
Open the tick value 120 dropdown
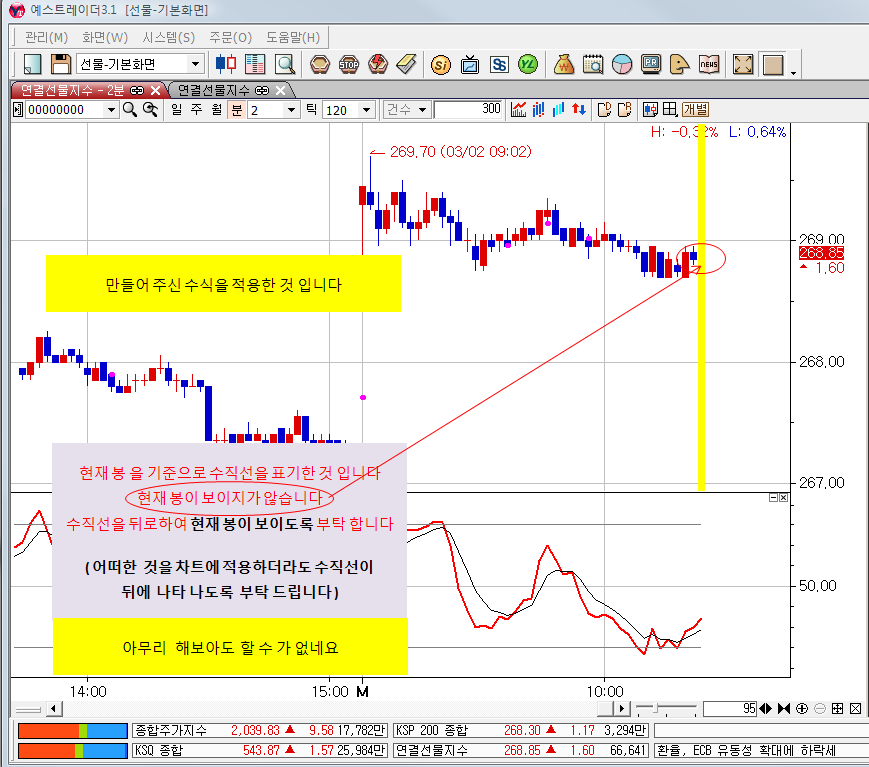click(x=365, y=110)
